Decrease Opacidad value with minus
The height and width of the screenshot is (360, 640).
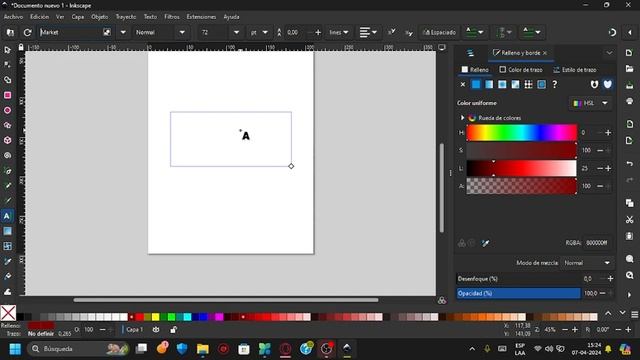pyautogui.click(x=602, y=293)
